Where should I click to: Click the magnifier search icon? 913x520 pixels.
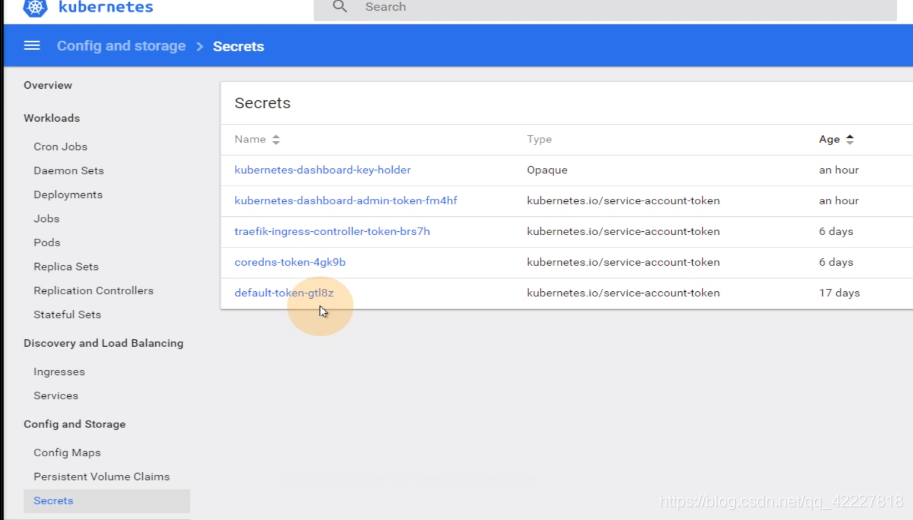click(340, 7)
